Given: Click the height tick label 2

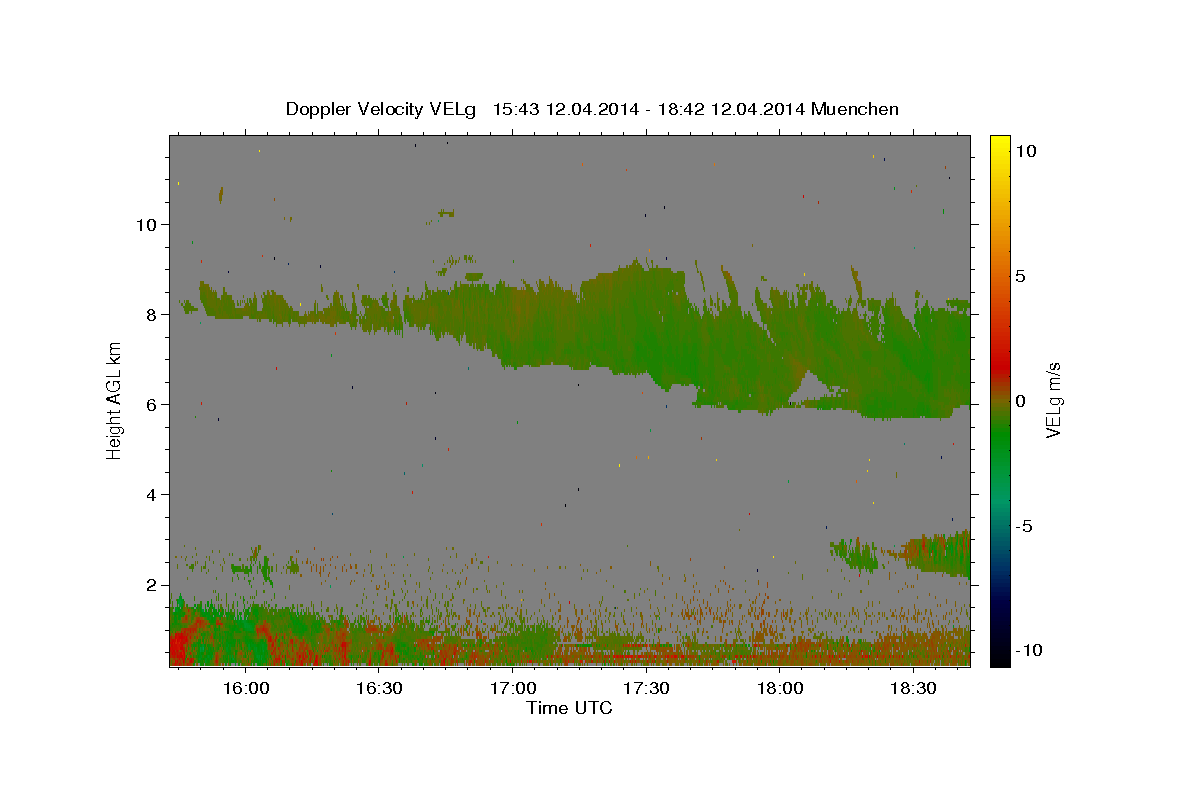Looking at the screenshot, I should click(x=152, y=585).
